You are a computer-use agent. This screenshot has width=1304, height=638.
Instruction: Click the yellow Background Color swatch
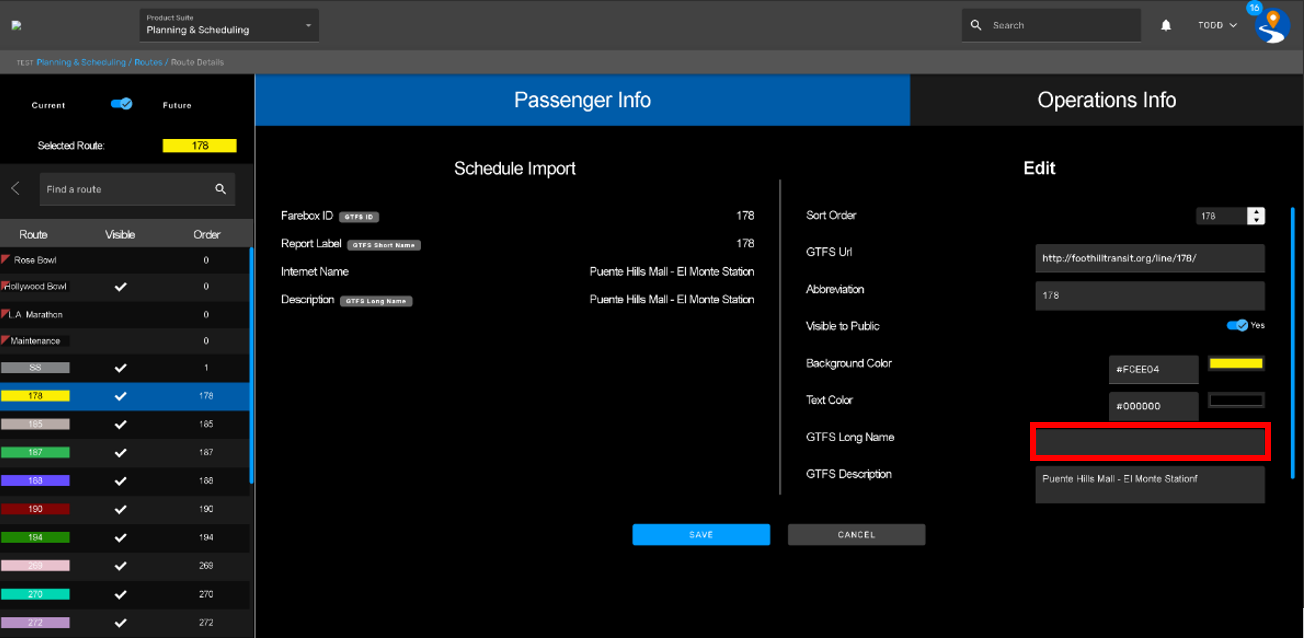[1236, 364]
